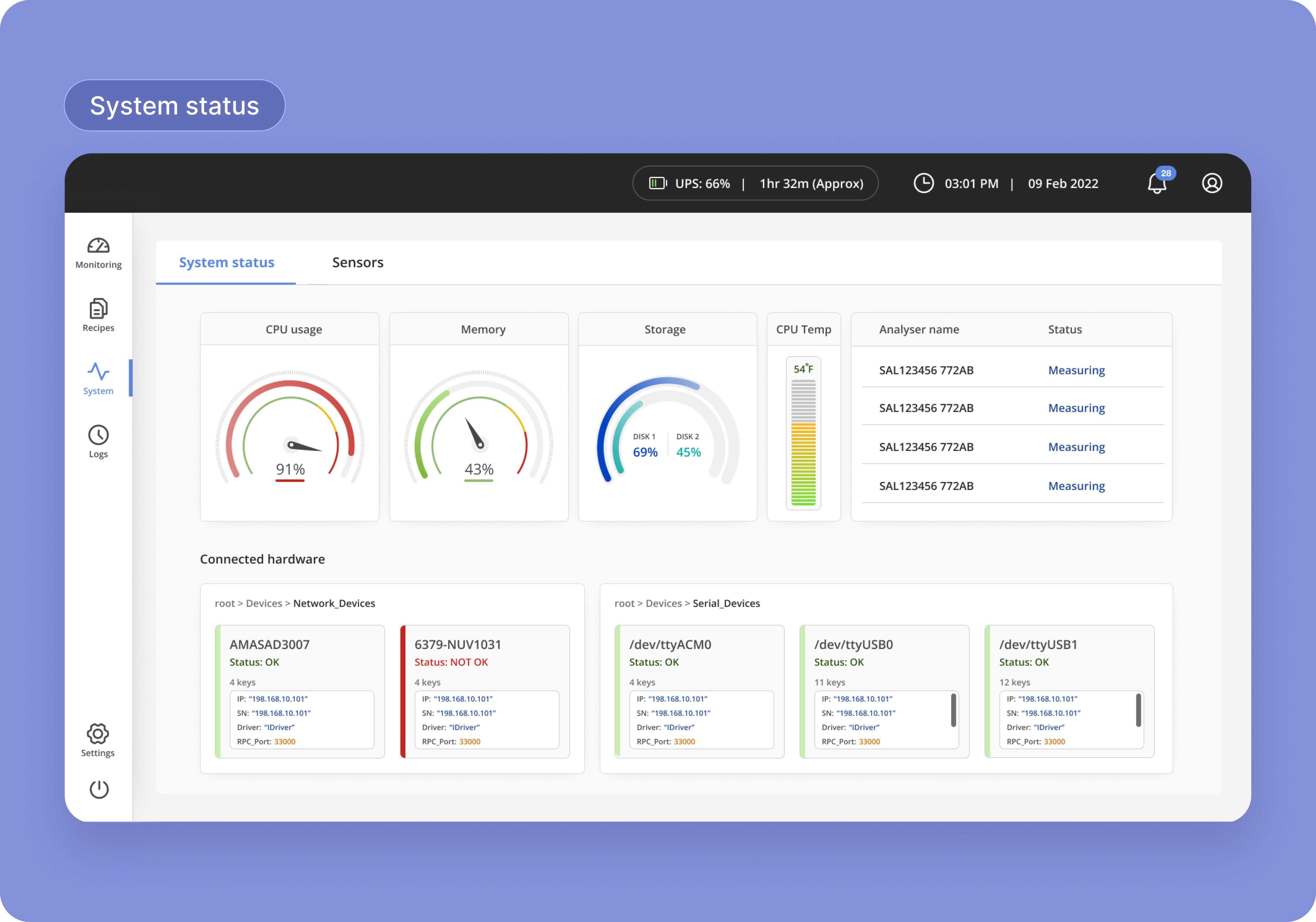Click Network_Devices in the breadcrumb
The image size is (1316, 922).
pos(334,603)
